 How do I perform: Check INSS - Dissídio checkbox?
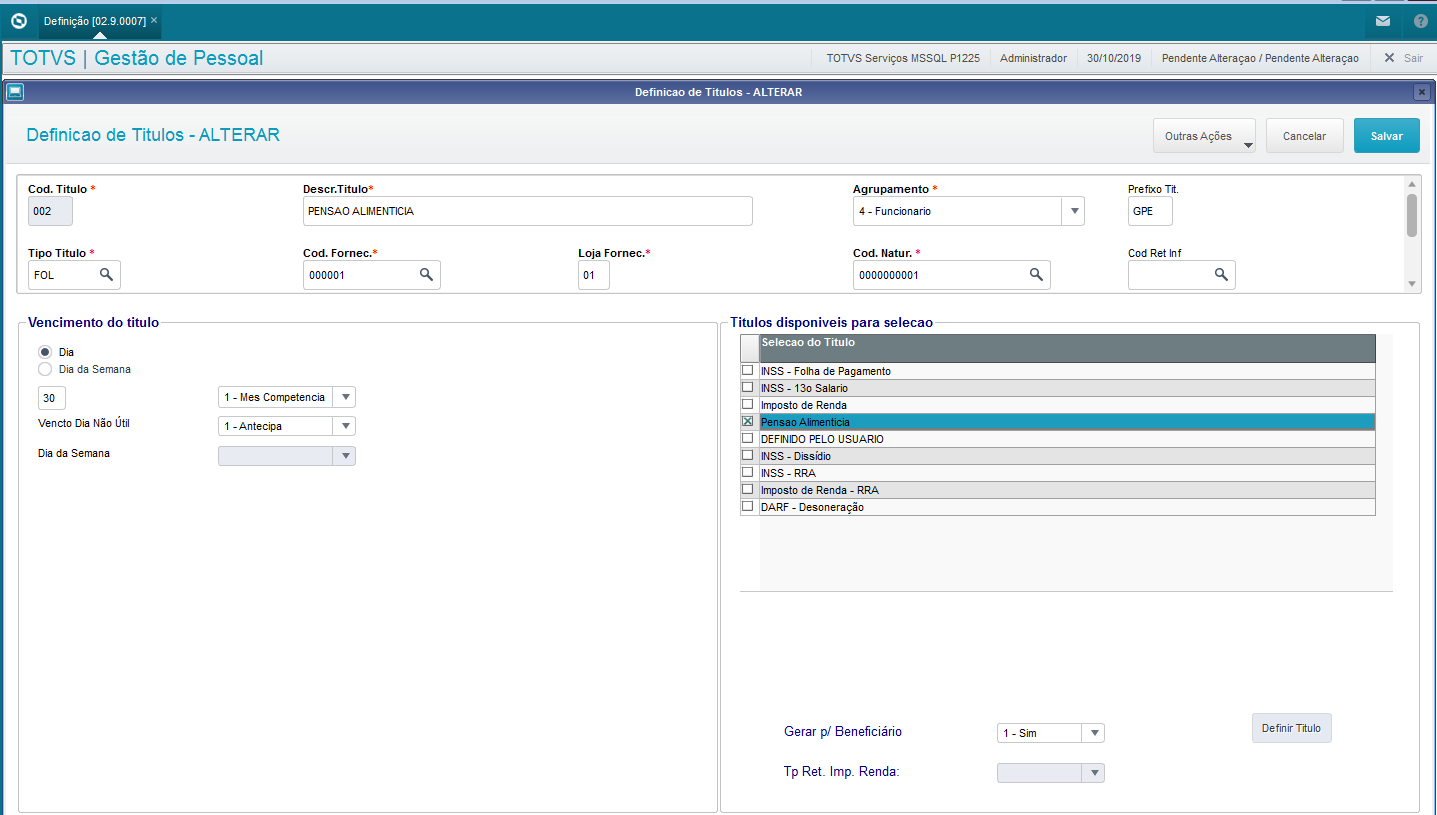click(747, 455)
